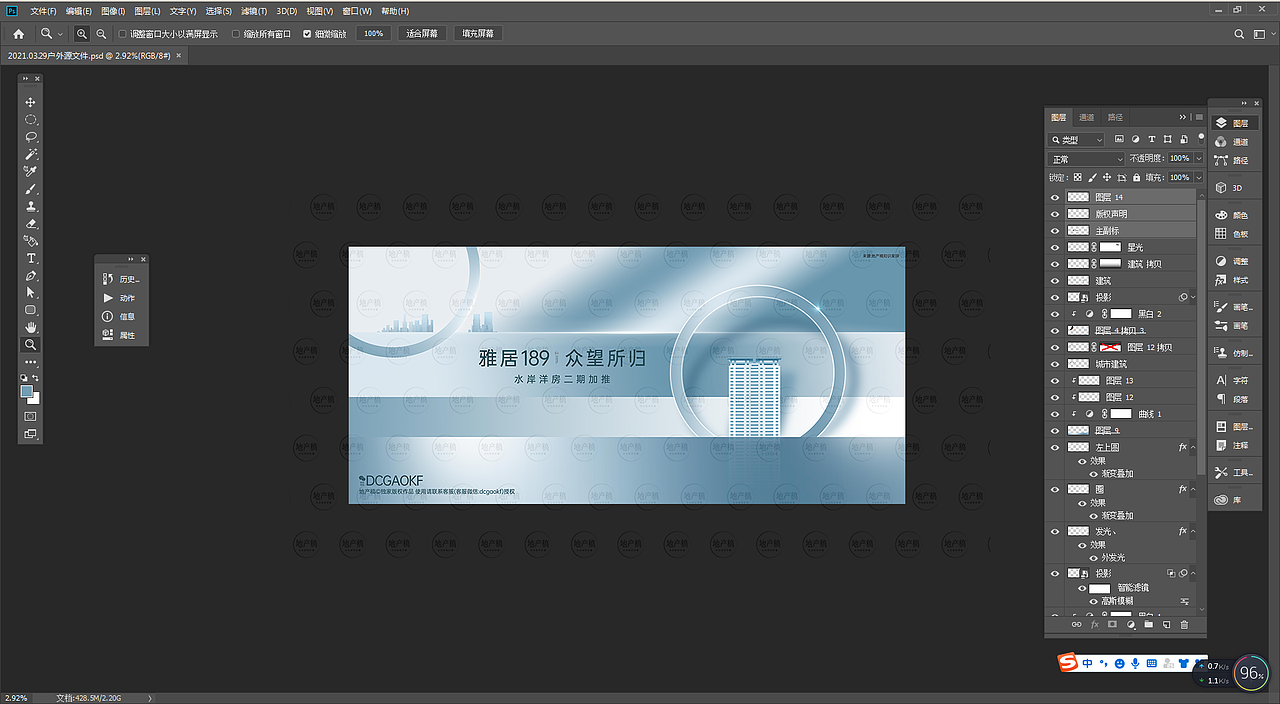The image size is (1280, 704).
Task: Open the opacity 不透明度 dropdown arrow
Action: point(1199,159)
